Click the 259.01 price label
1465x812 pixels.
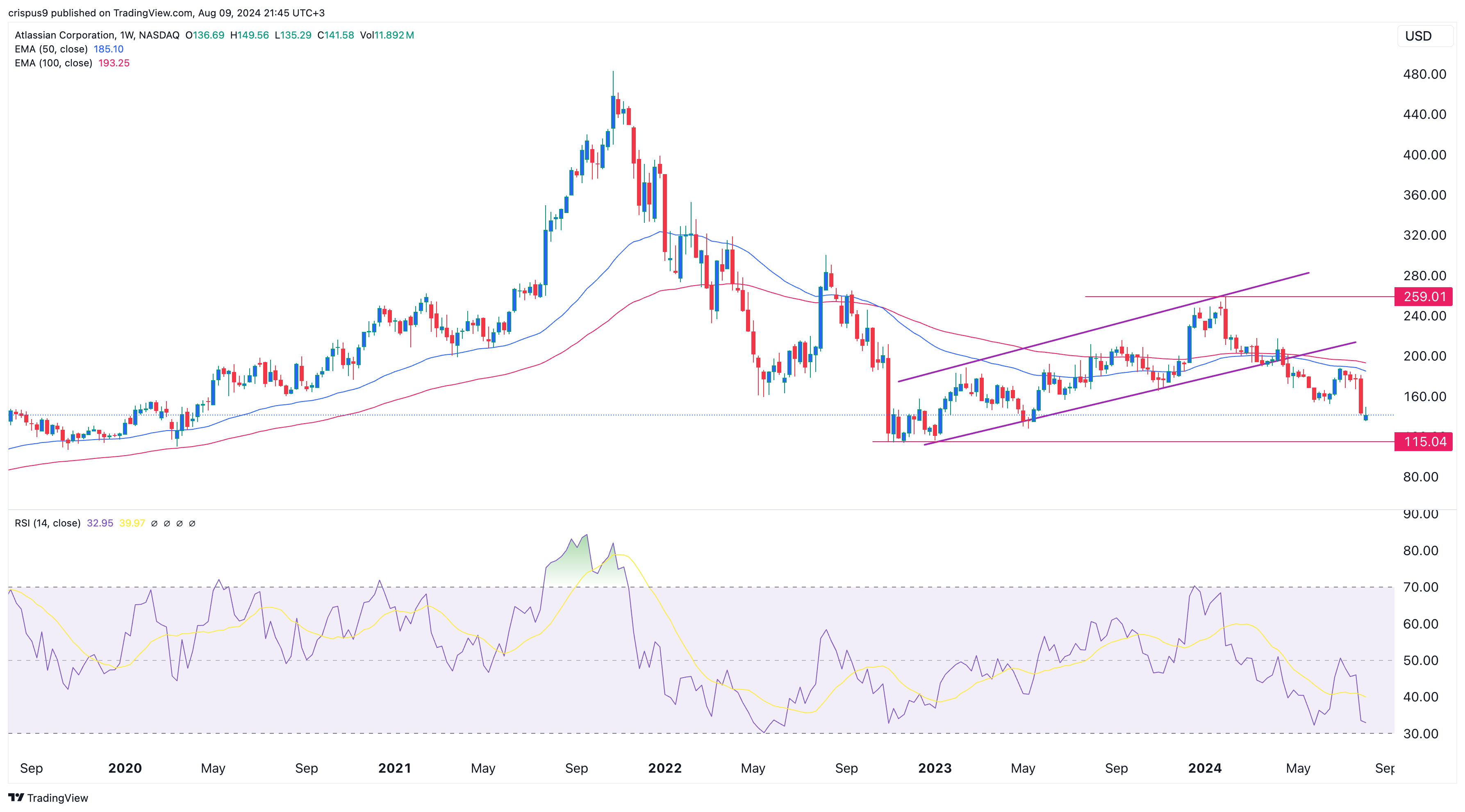(x=1424, y=297)
